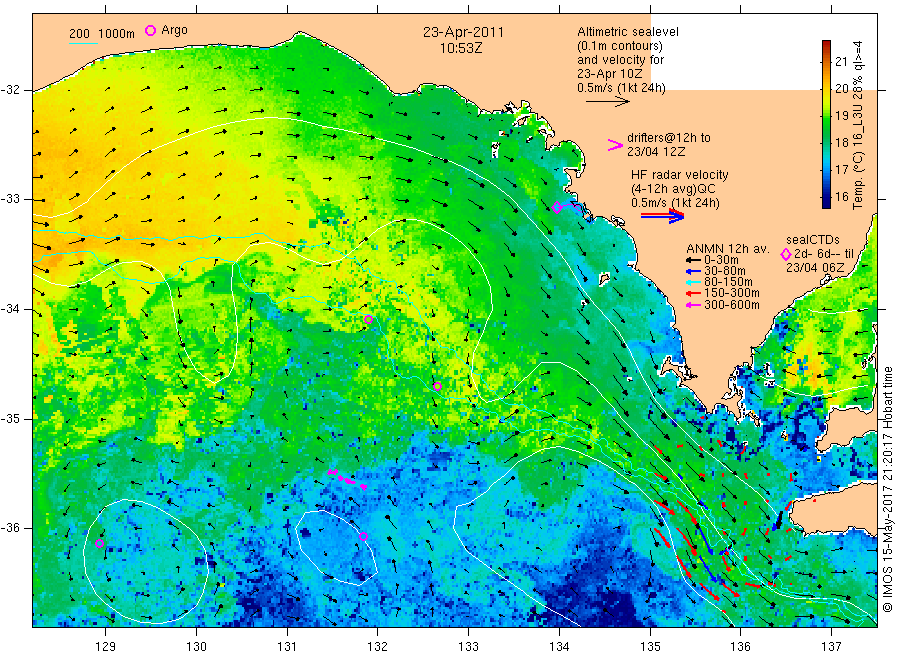Click the 21 degree colorbar tick label
The width and height of the screenshot is (900, 660).
[x=841, y=61]
